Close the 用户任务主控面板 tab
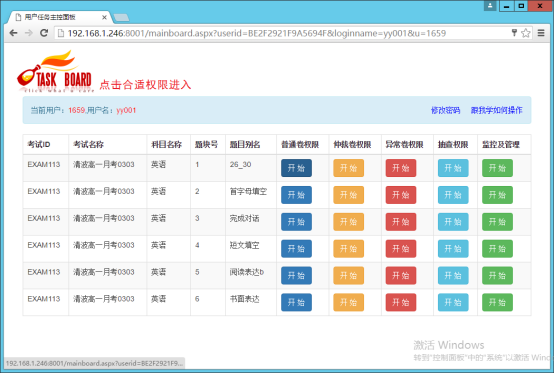Screen dimensions: 554x374 pos(104,17)
